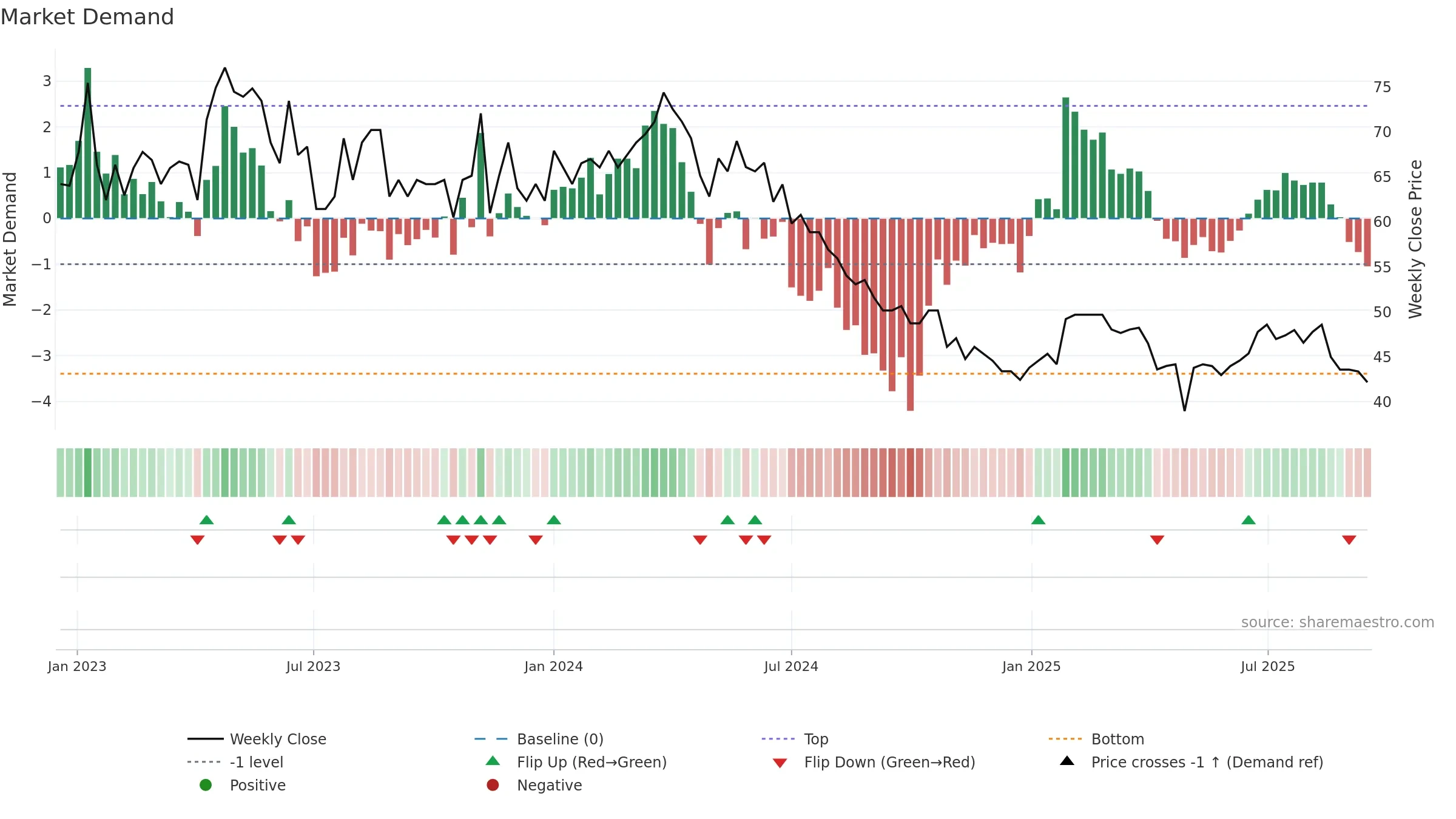1456x819 pixels.
Task: Click the Flip Up (Red→Green) legend label
Action: pyautogui.click(x=591, y=763)
